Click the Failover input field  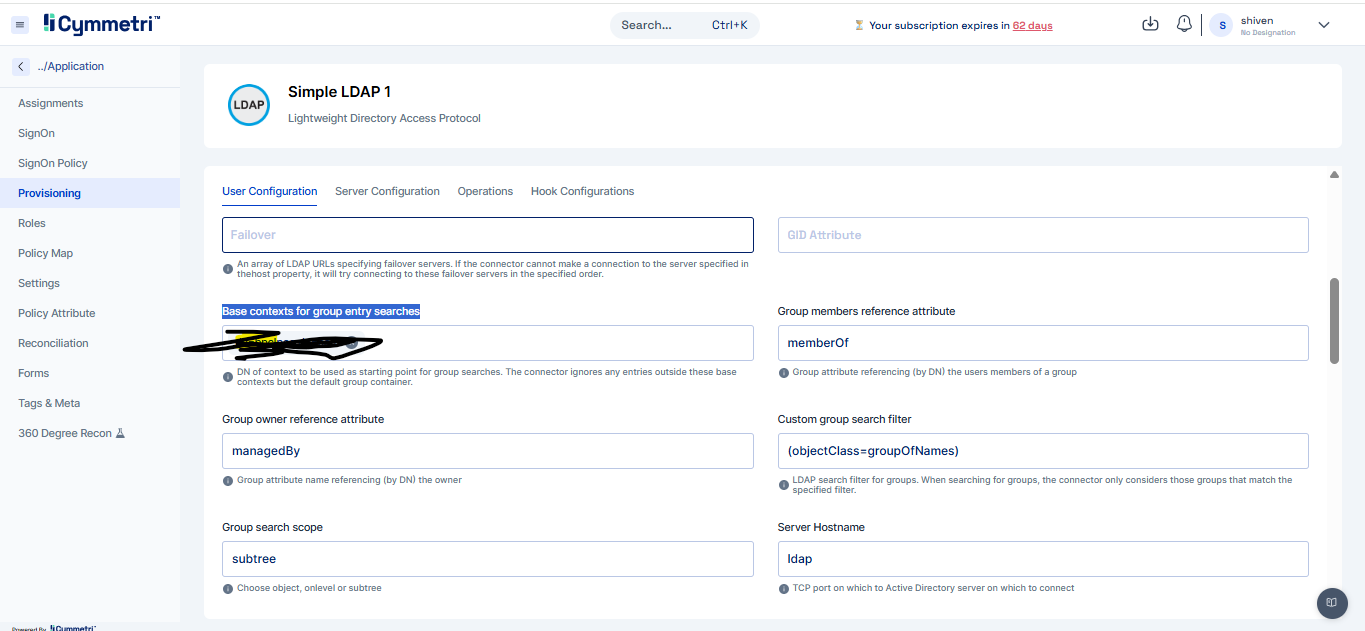pos(488,235)
